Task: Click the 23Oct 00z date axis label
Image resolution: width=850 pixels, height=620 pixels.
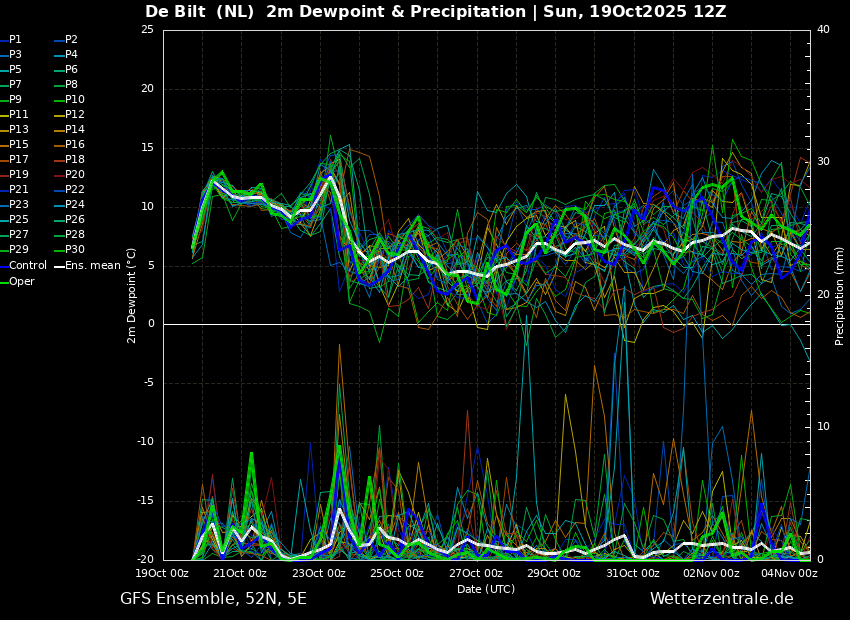Action: click(319, 573)
